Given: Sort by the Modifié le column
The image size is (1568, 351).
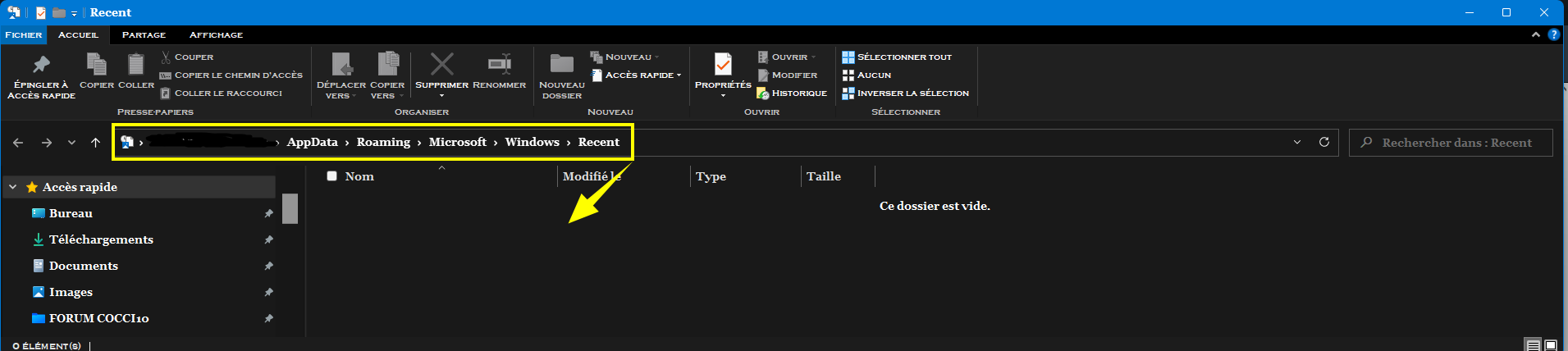Looking at the screenshot, I should pyautogui.click(x=592, y=176).
